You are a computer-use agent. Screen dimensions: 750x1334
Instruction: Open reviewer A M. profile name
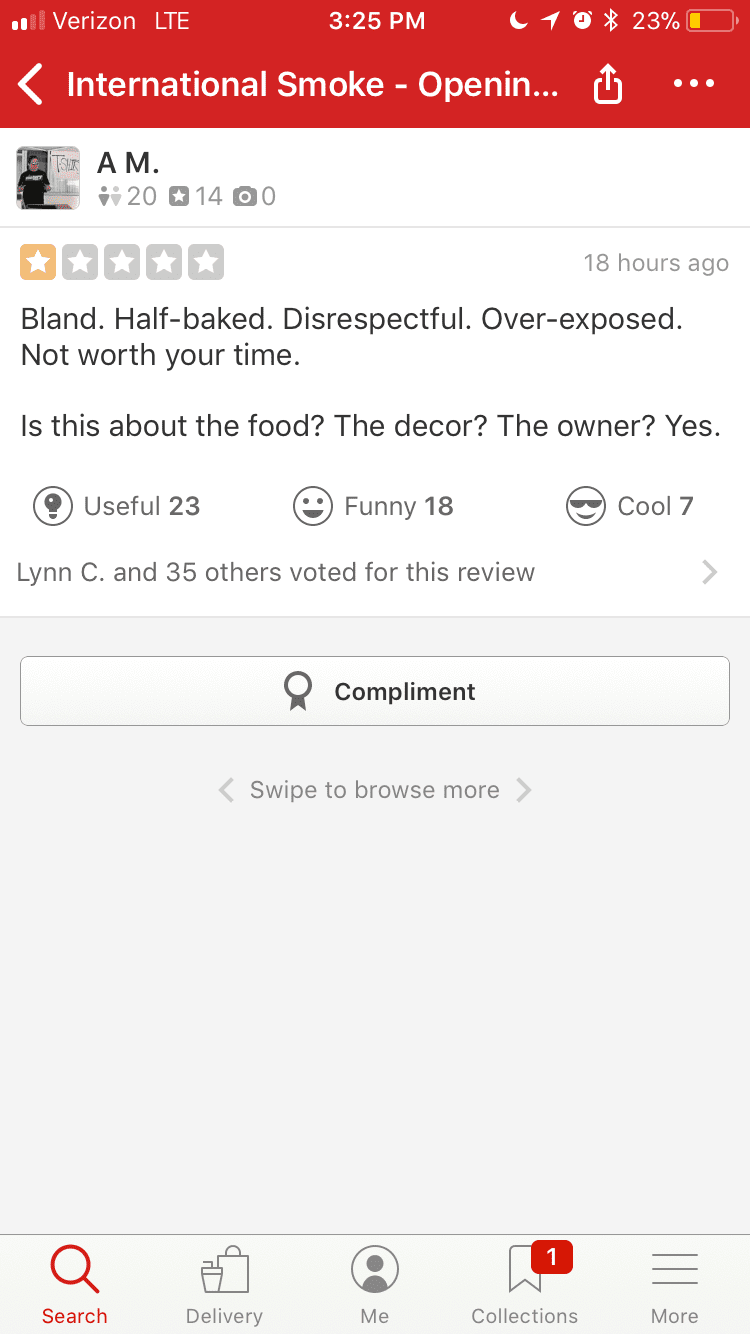[x=128, y=162]
